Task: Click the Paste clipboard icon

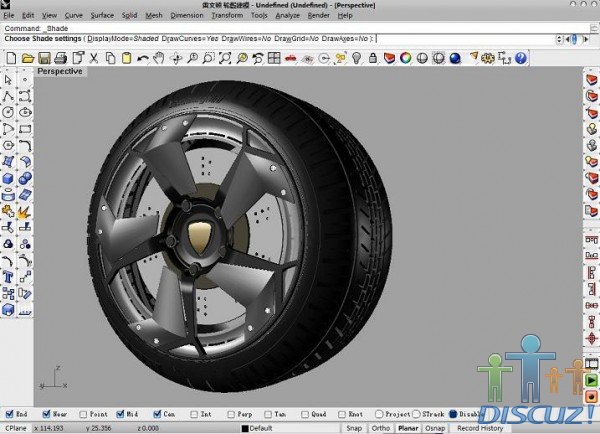Action: point(126,58)
